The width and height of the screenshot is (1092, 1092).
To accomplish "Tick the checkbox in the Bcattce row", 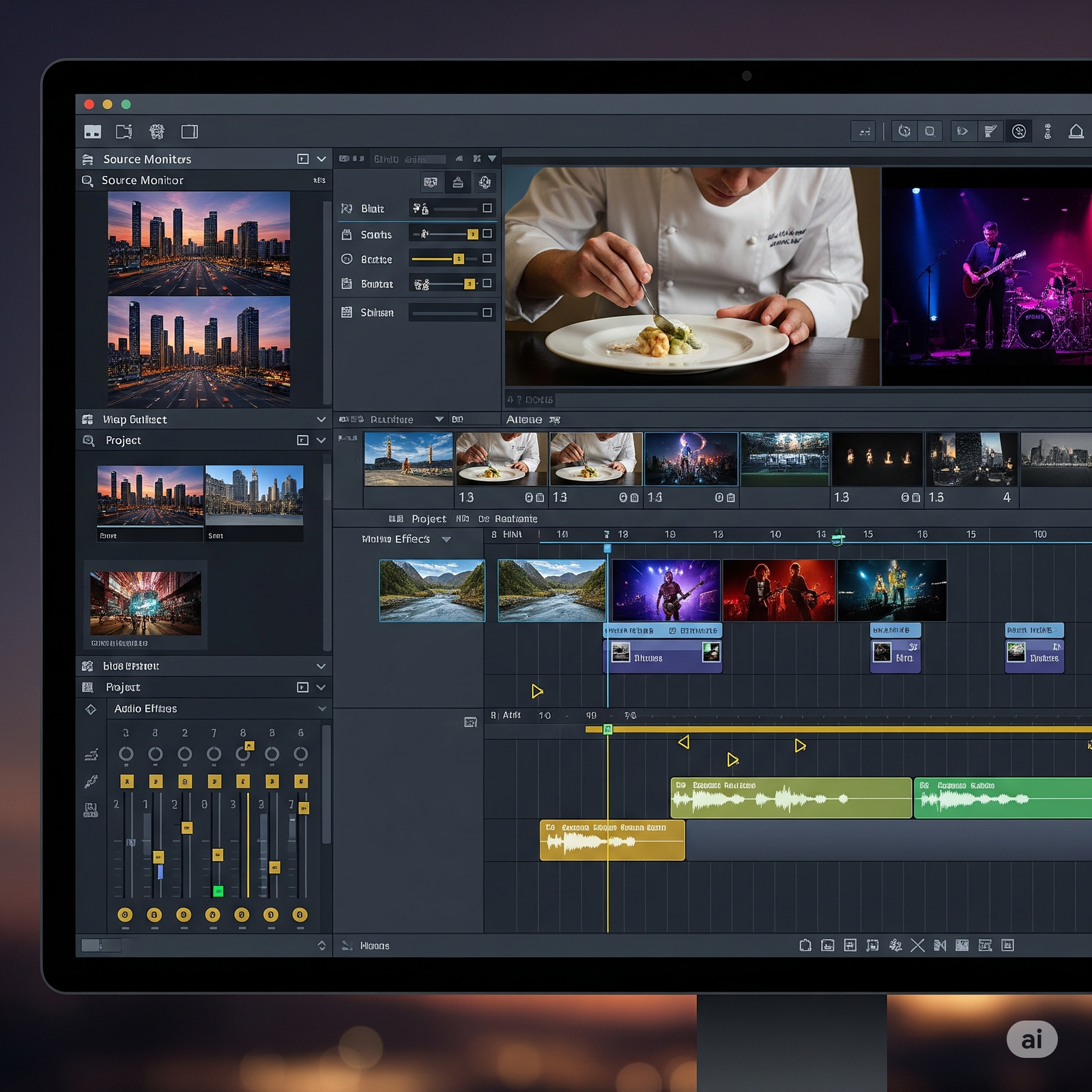I will click(x=487, y=259).
